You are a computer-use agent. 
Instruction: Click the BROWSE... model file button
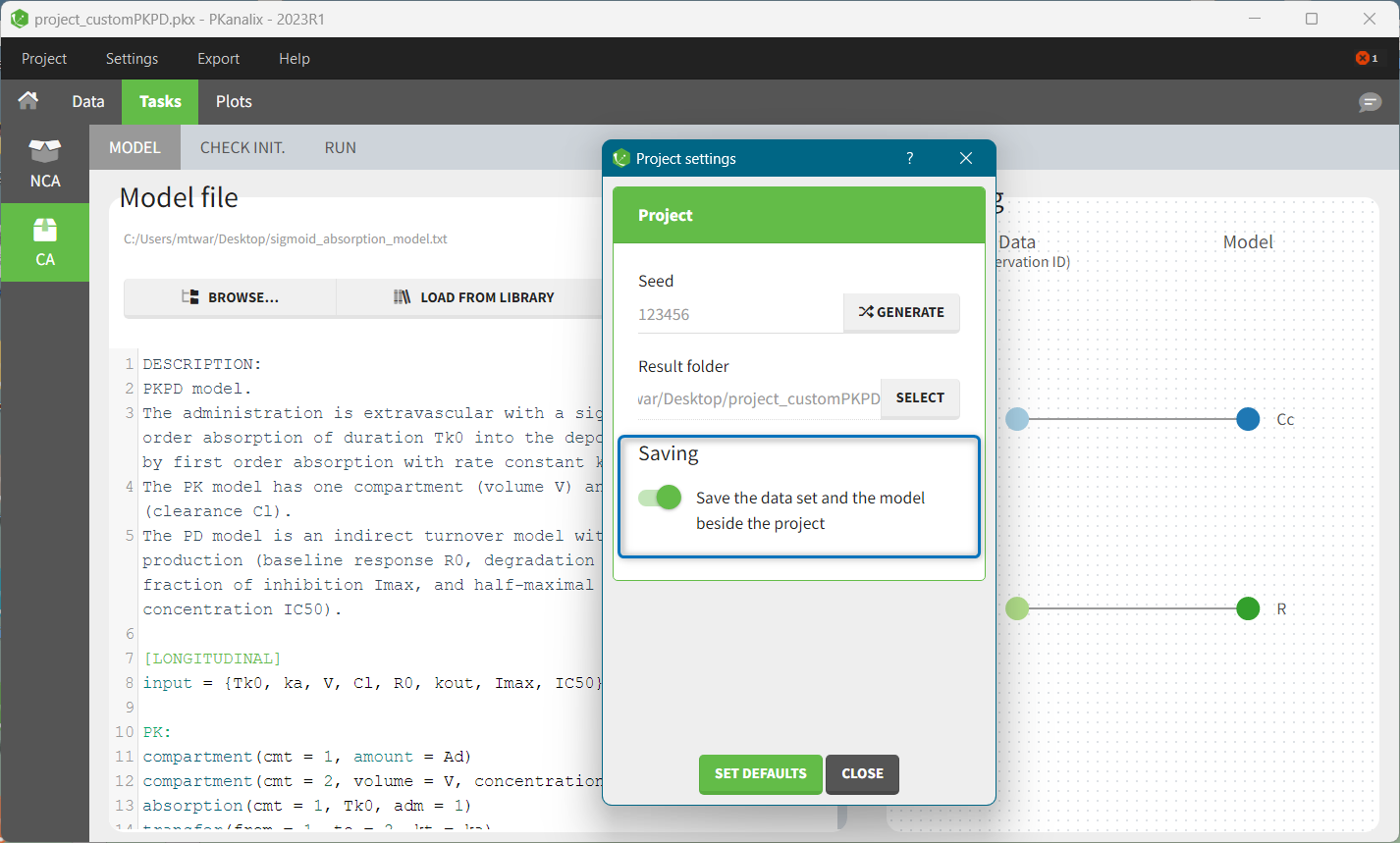(x=231, y=297)
